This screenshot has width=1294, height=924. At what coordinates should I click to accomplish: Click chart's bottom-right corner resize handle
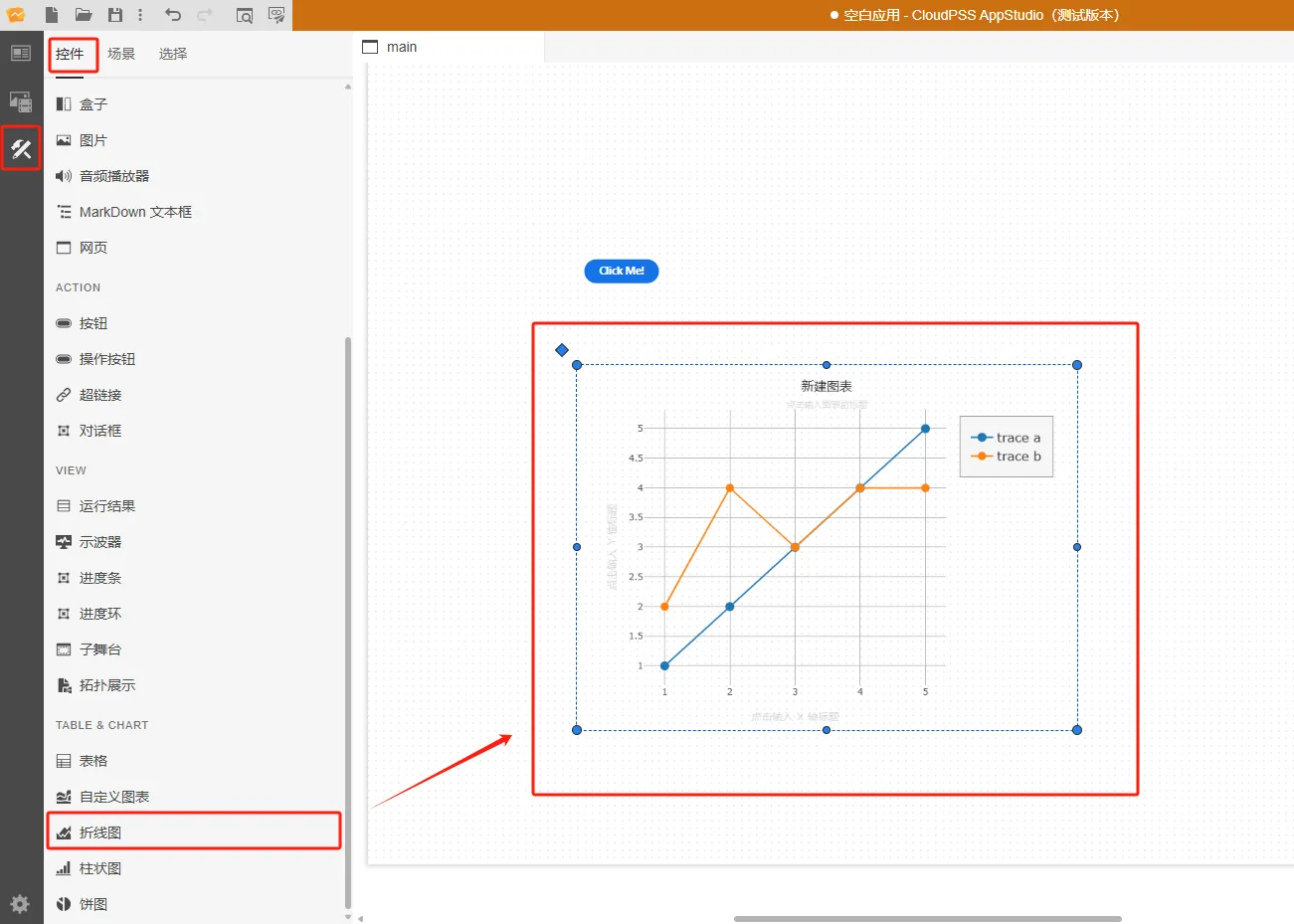(1077, 730)
